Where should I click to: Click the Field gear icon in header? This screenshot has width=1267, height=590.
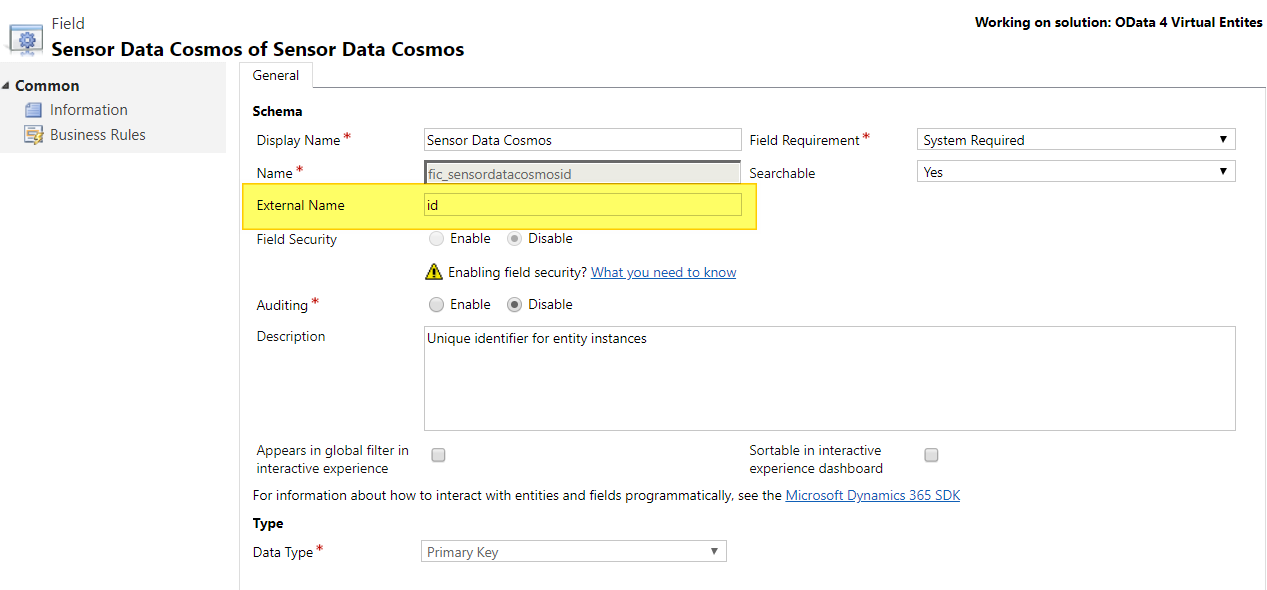[x=26, y=39]
